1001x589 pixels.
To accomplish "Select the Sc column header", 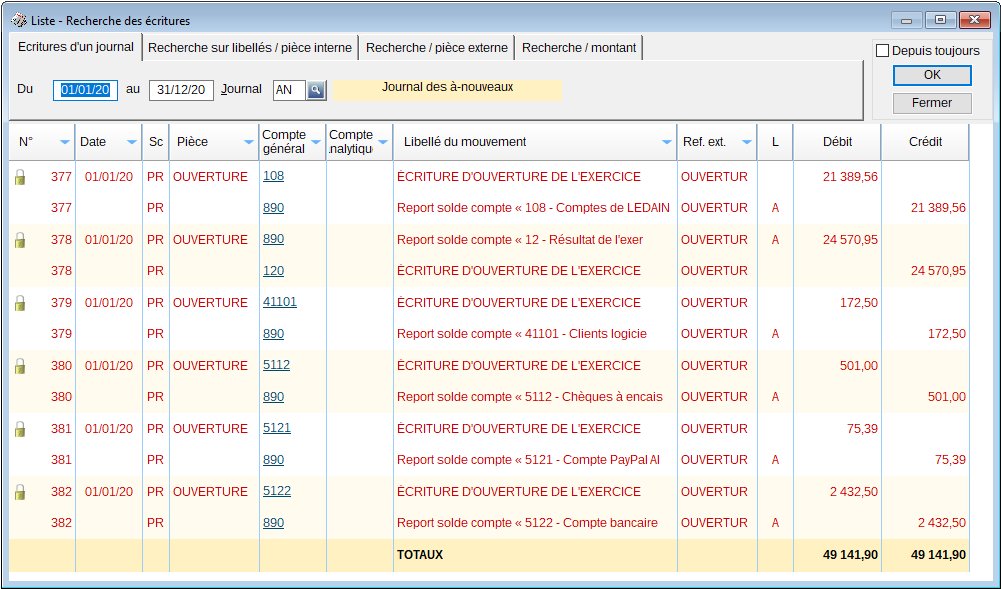I will (x=156, y=142).
